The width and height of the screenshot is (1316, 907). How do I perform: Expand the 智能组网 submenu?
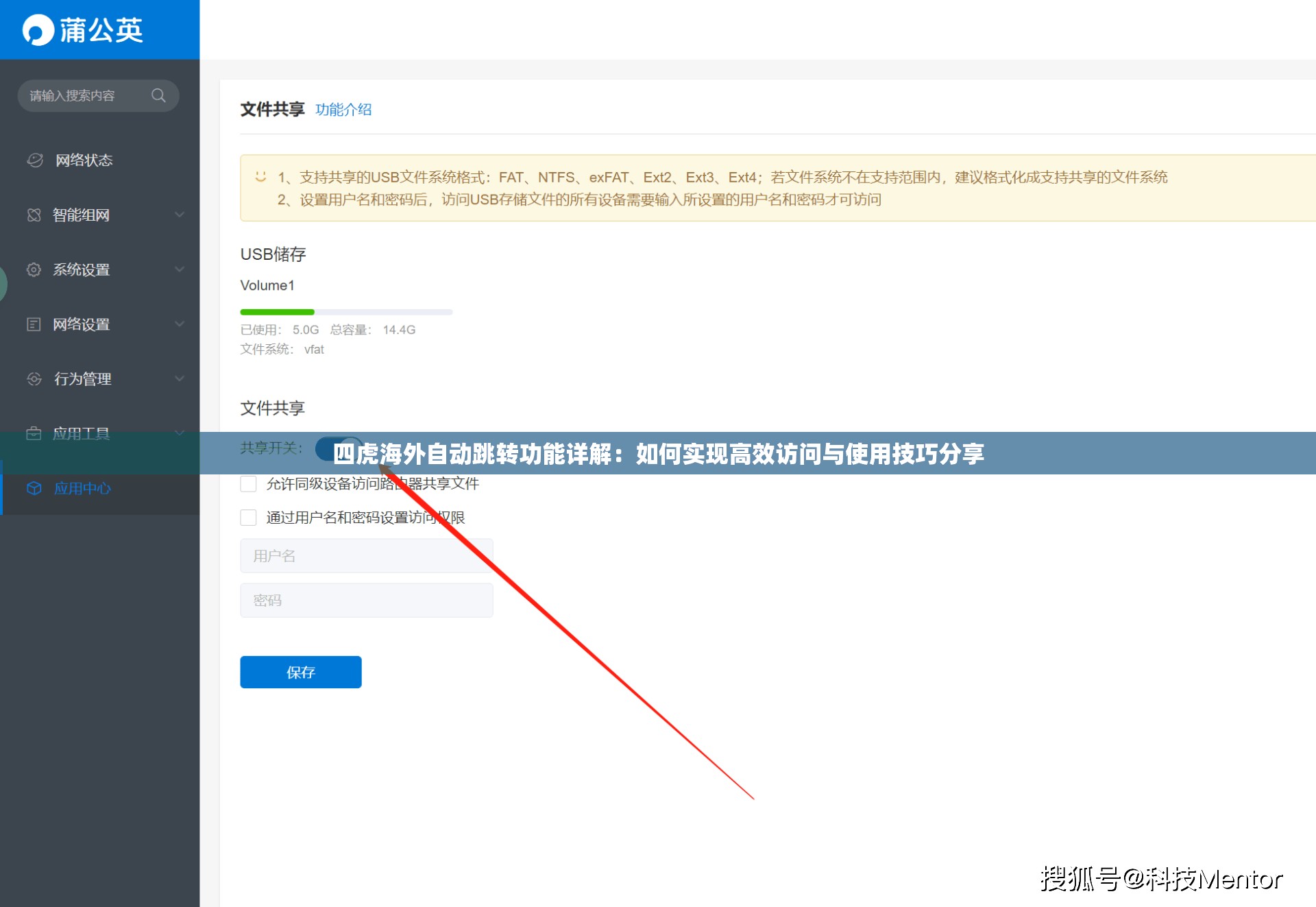coord(180,215)
